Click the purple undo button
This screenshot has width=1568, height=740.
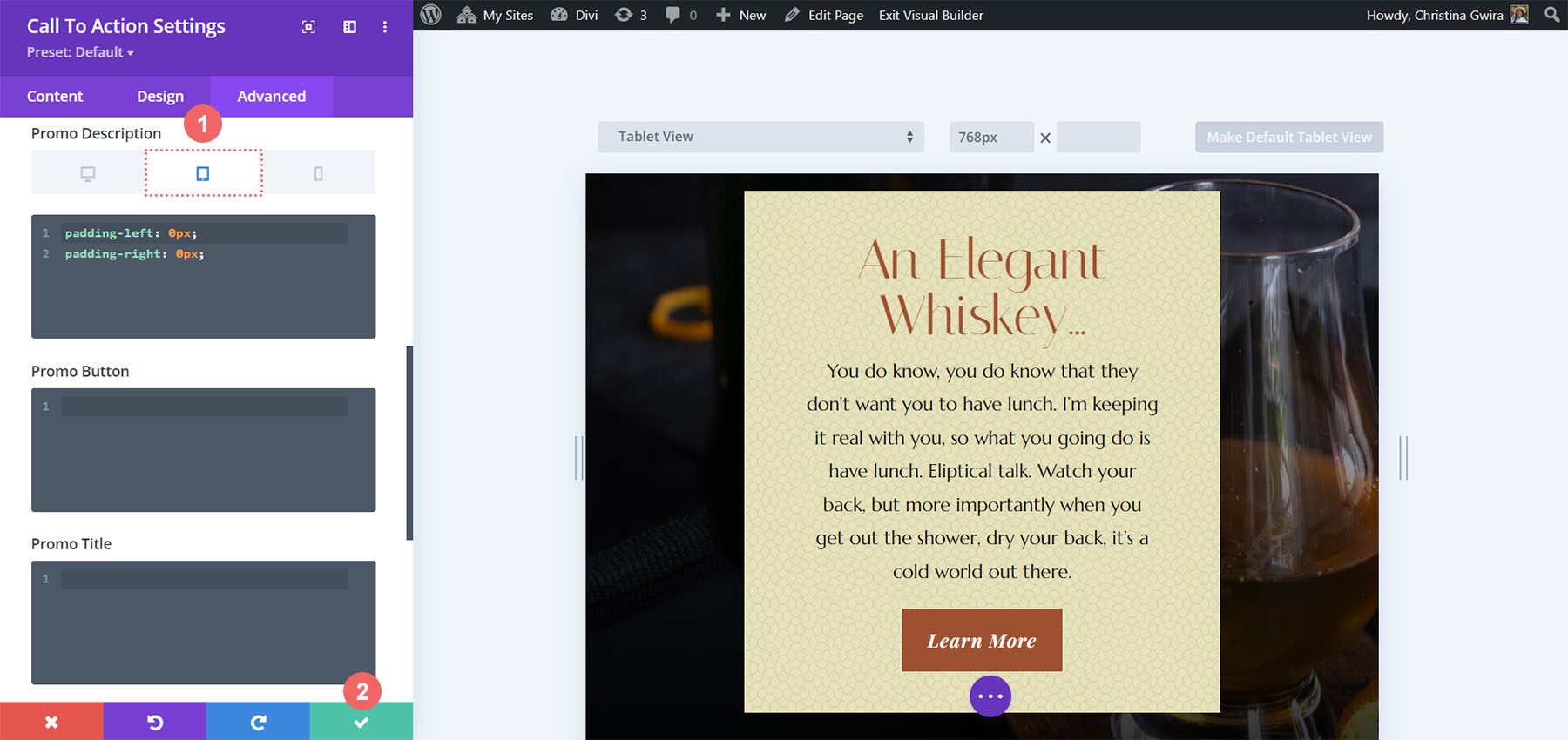click(x=154, y=722)
